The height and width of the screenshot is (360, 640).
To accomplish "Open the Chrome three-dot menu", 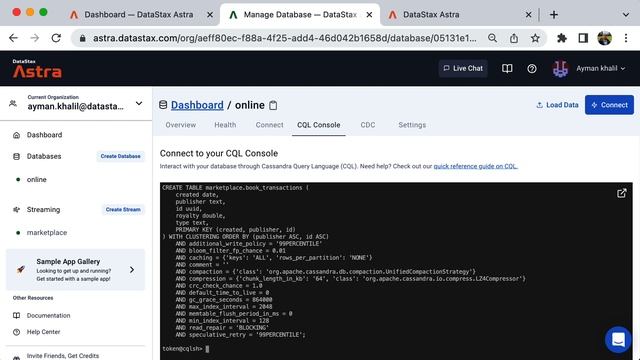I will pos(626,38).
